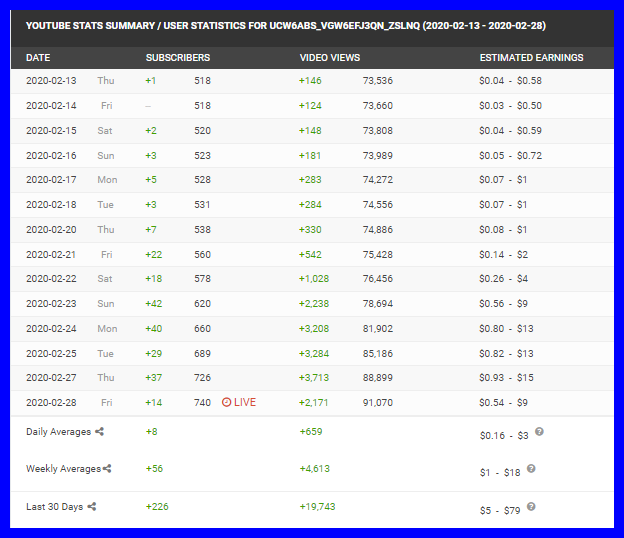Click the SUBSCRIBERS column header
Screen dimensions: 624x538
(x=178, y=58)
